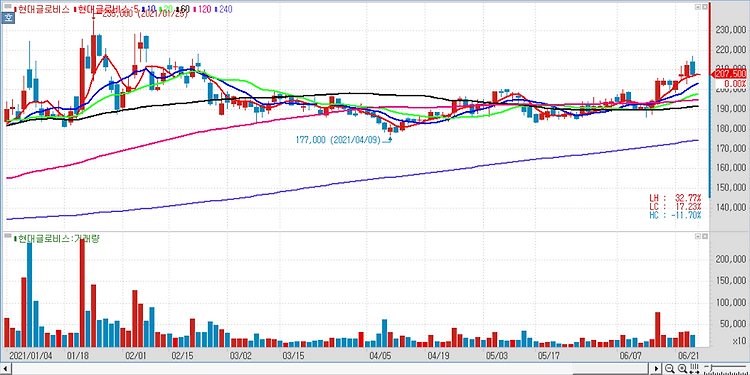
Task: Select the 20-day moving average legend
Action: [x=166, y=10]
